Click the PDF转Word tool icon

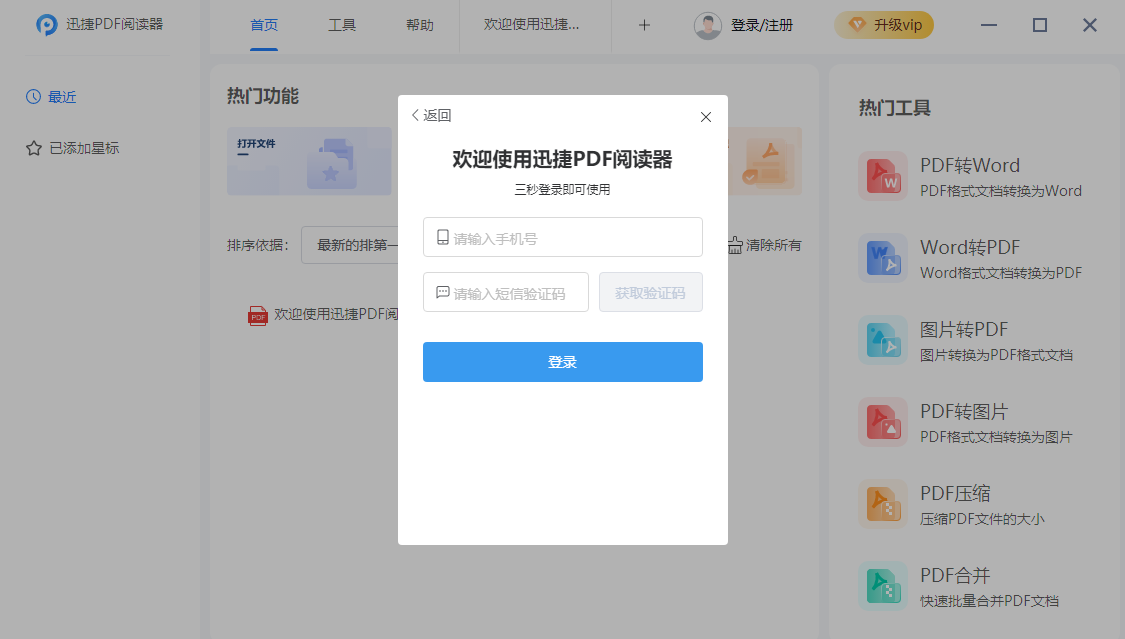coord(883,176)
